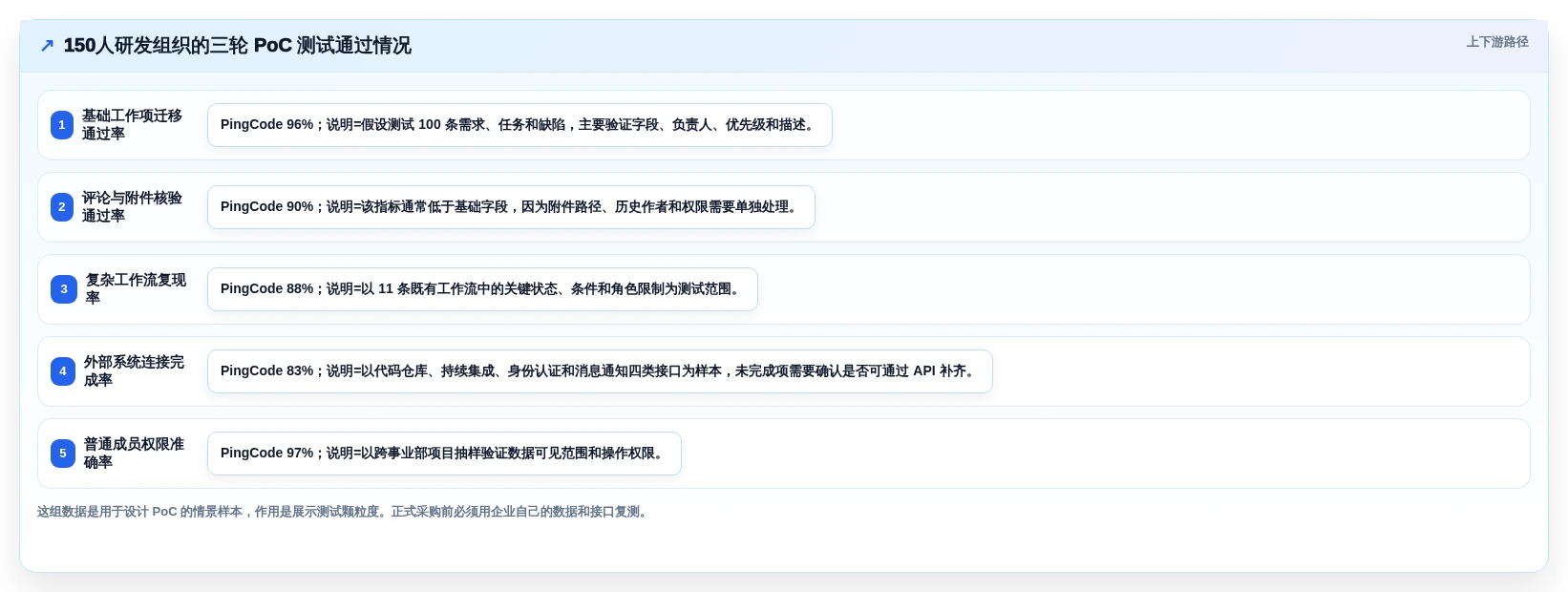This screenshot has width=1568, height=592.
Task: Click the title 150人研发组织的三轮 PoC 测试通过情况
Action: (x=237, y=46)
